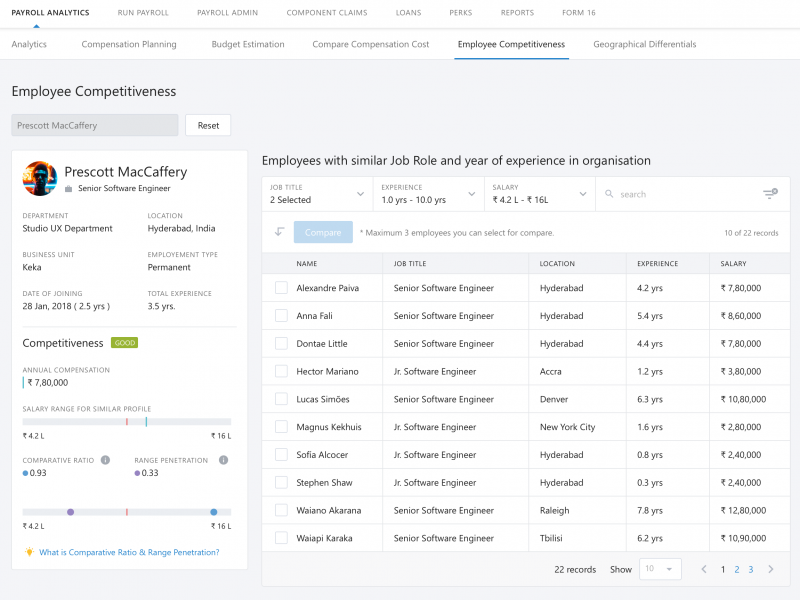Click the Prescott MacCaffery employee search field
The height and width of the screenshot is (600, 800).
95,125
